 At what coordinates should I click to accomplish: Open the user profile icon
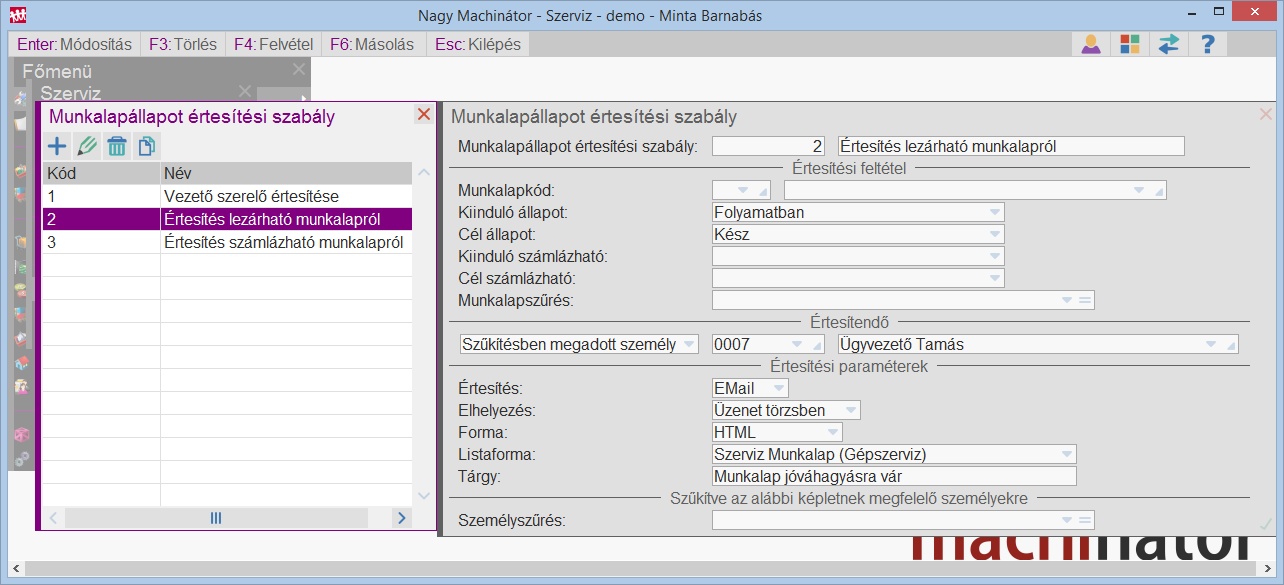pos(1091,44)
